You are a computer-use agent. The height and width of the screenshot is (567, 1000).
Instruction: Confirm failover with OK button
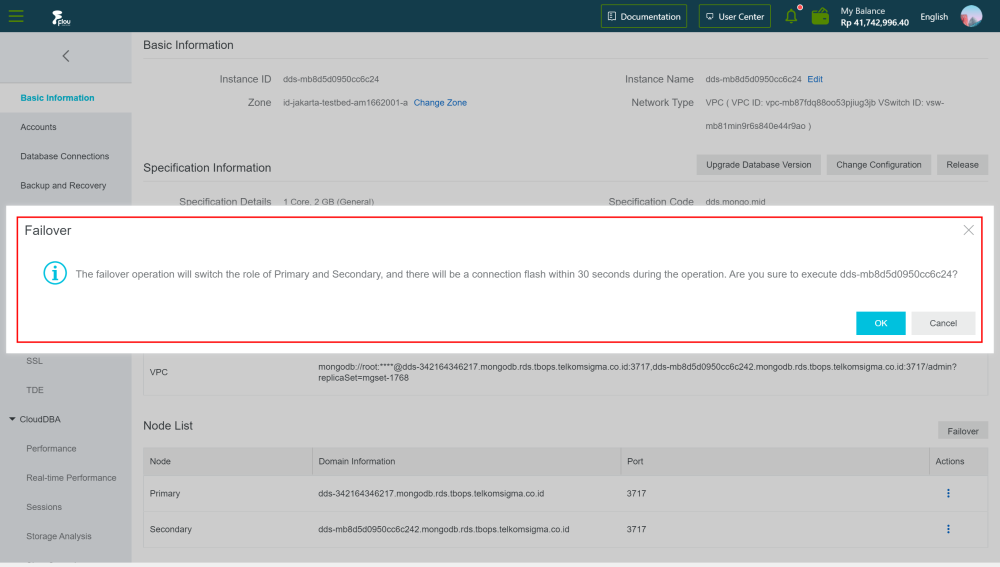[881, 323]
